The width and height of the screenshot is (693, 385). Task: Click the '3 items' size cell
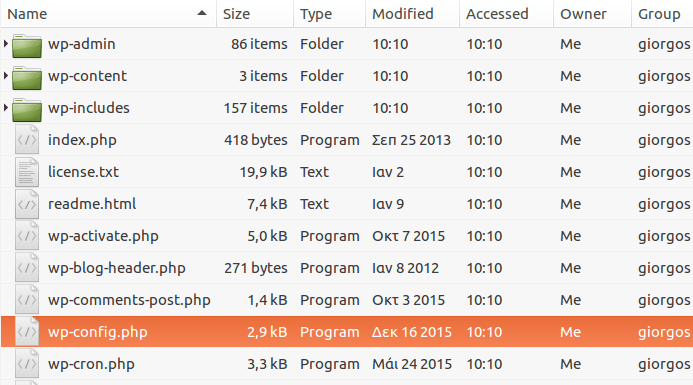coord(263,76)
